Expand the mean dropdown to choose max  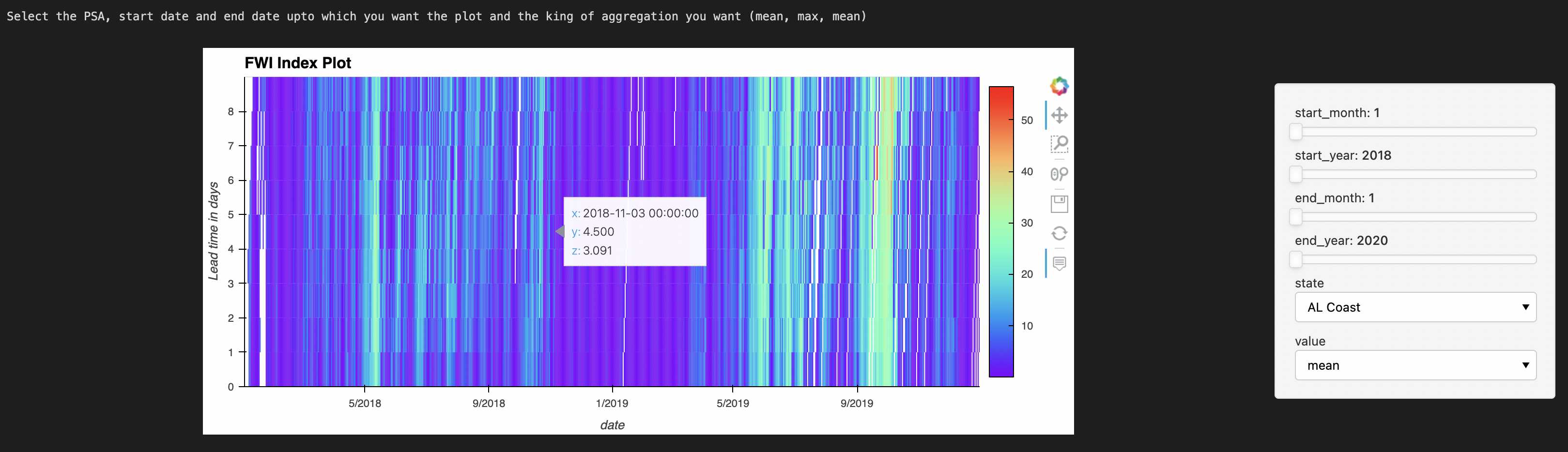click(1415, 365)
